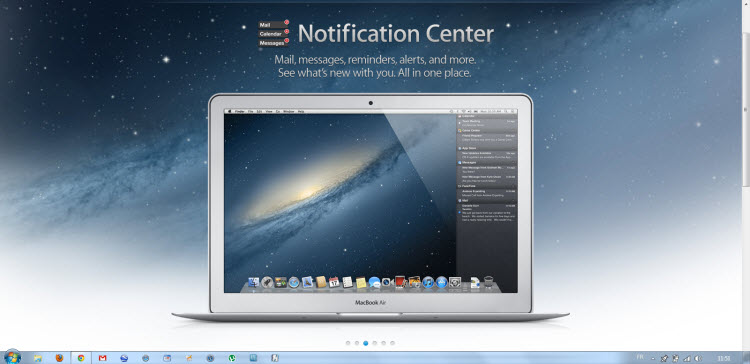Open the network signal tray icon
The image size is (750, 364).
tap(687, 358)
